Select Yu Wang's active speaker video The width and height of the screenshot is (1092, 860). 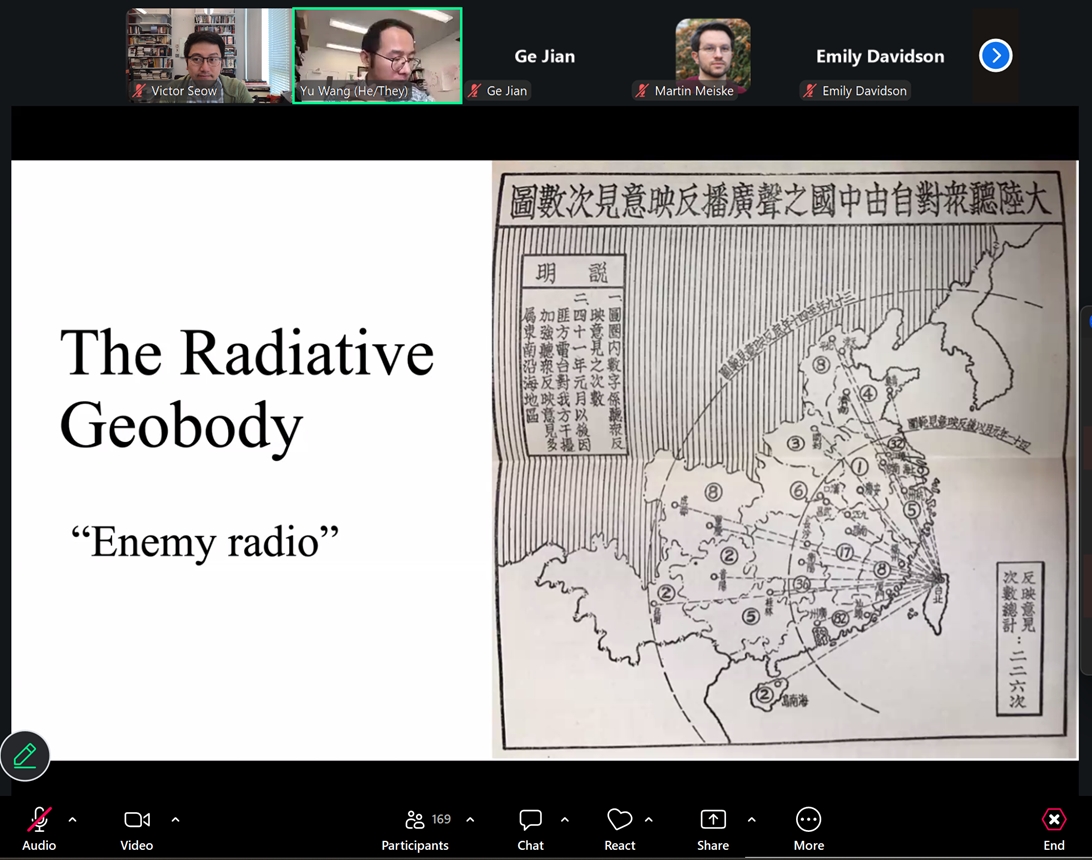point(377,55)
